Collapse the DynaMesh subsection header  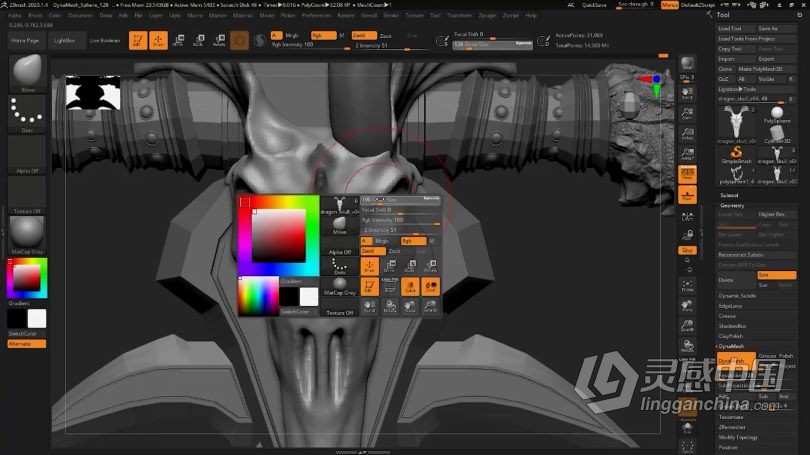(731, 346)
